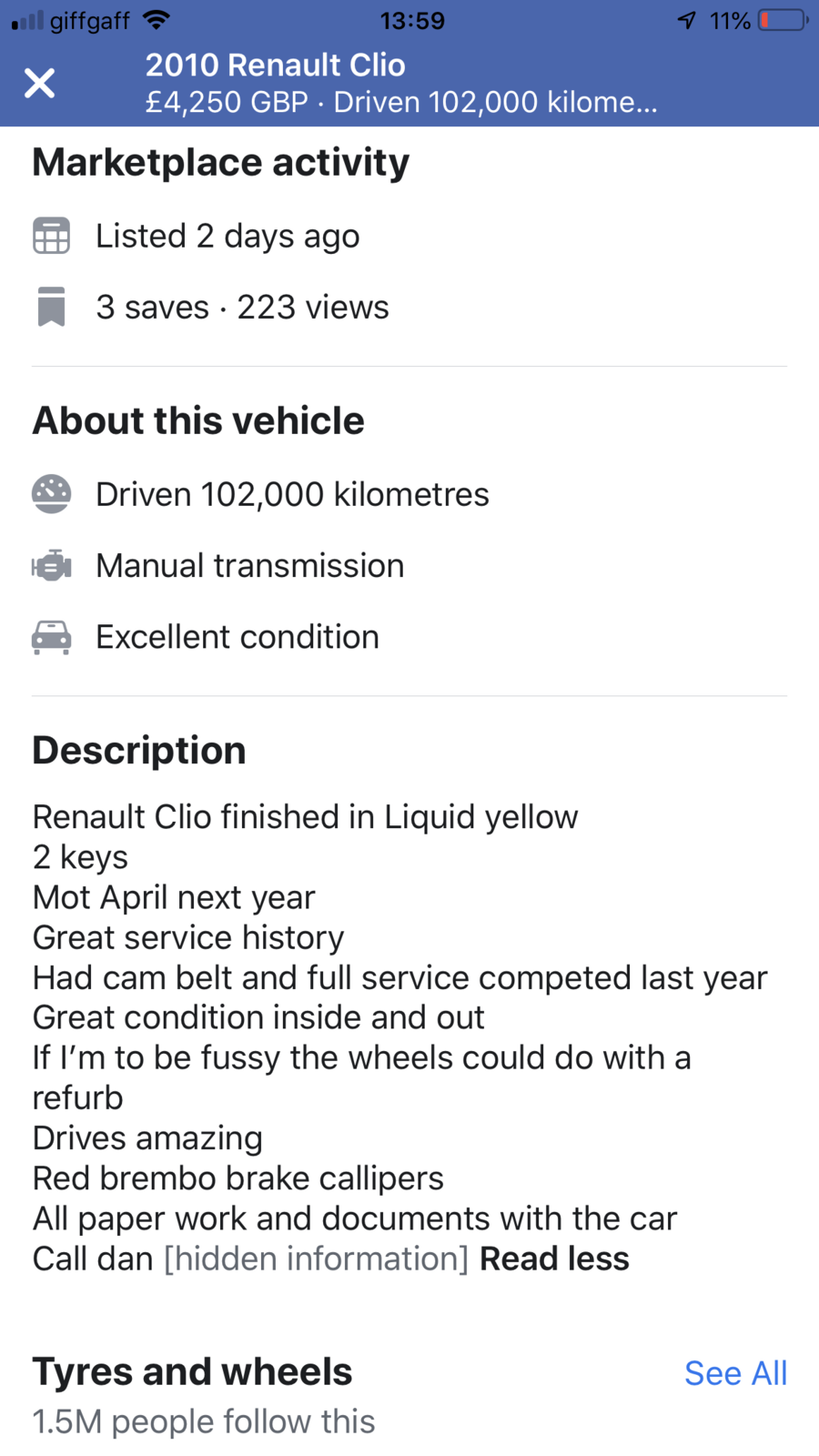Tap the hidden information phone placeholder
Image resolution: width=819 pixels, height=1456 pixels.
316,1259
